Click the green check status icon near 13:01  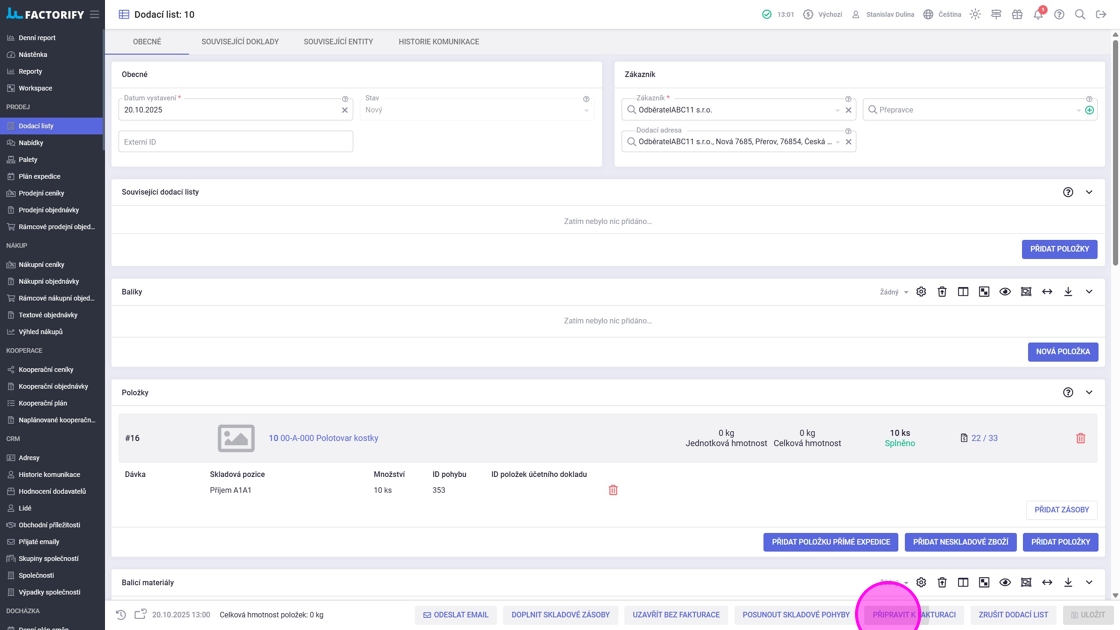tap(766, 14)
